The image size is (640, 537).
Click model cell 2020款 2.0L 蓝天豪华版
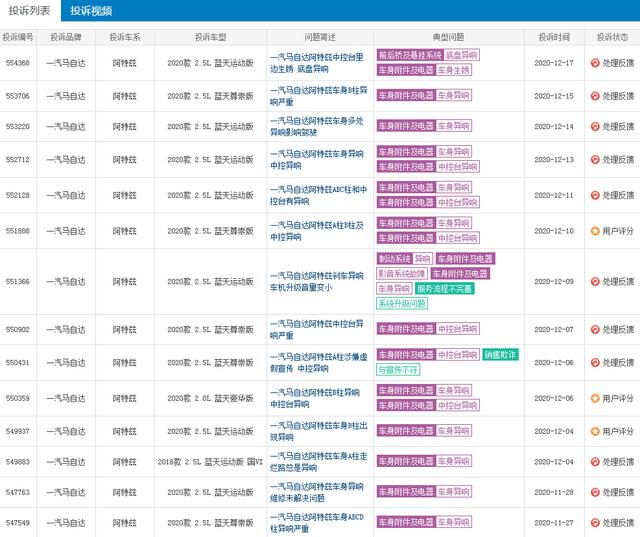coord(210,398)
